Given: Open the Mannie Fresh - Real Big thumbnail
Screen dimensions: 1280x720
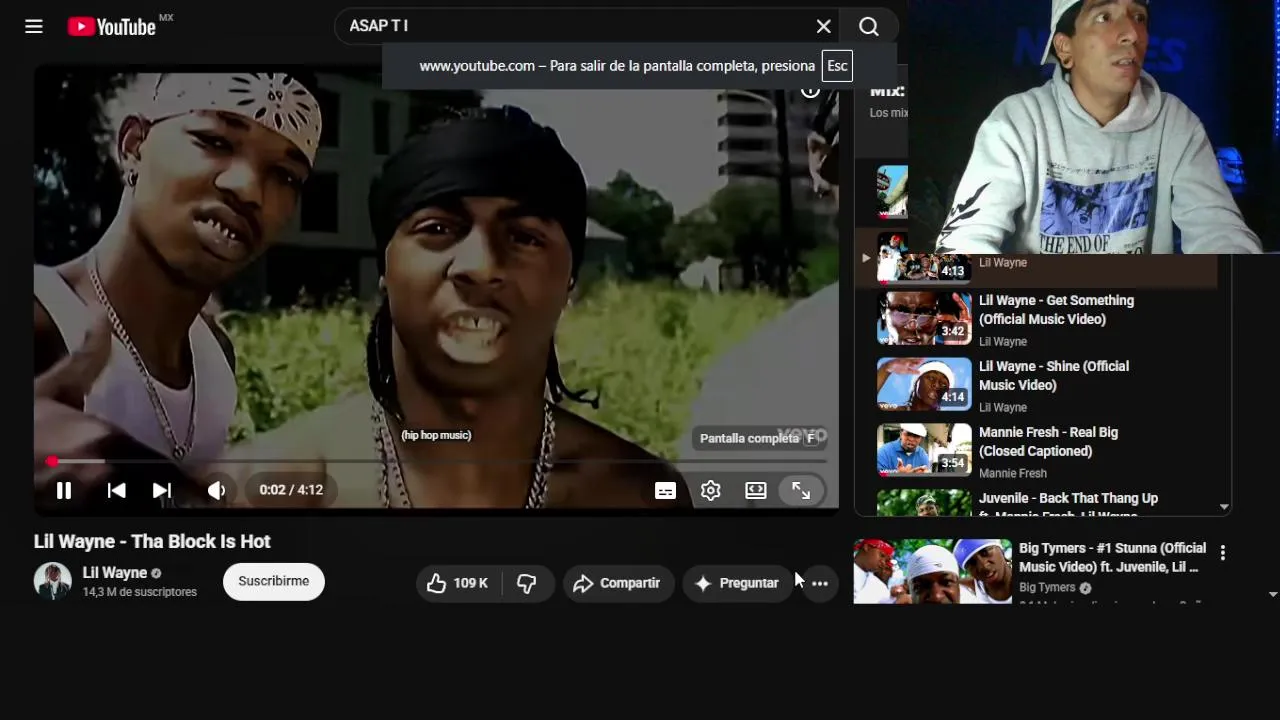Looking at the screenshot, I should click(924, 450).
